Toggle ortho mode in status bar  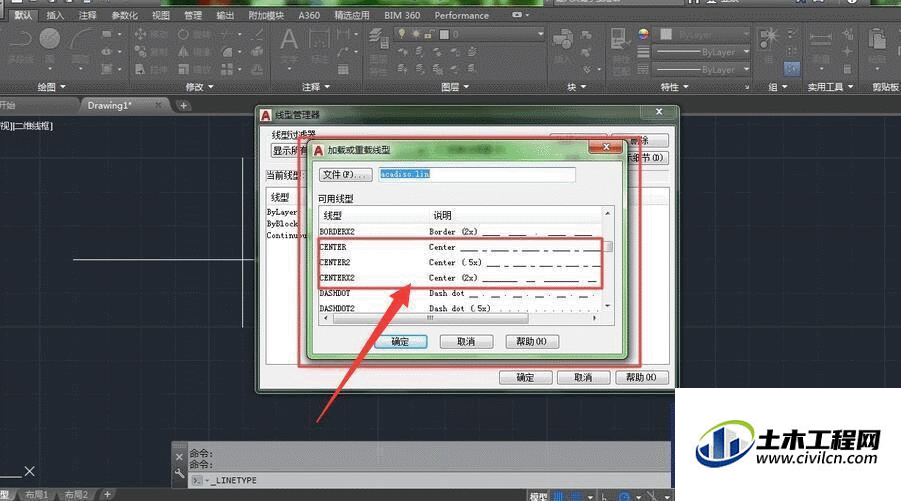coord(604,496)
